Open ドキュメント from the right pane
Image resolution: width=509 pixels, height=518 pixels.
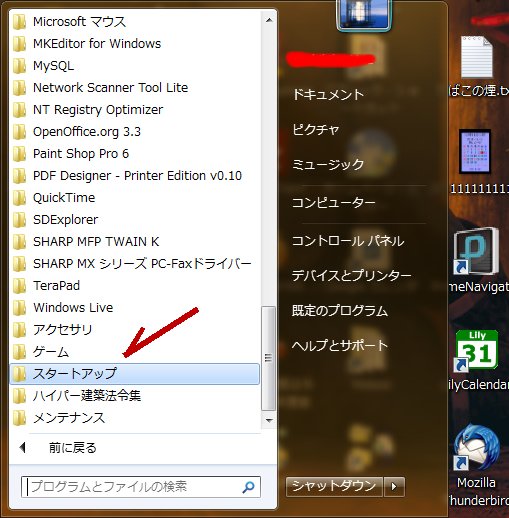(328, 95)
